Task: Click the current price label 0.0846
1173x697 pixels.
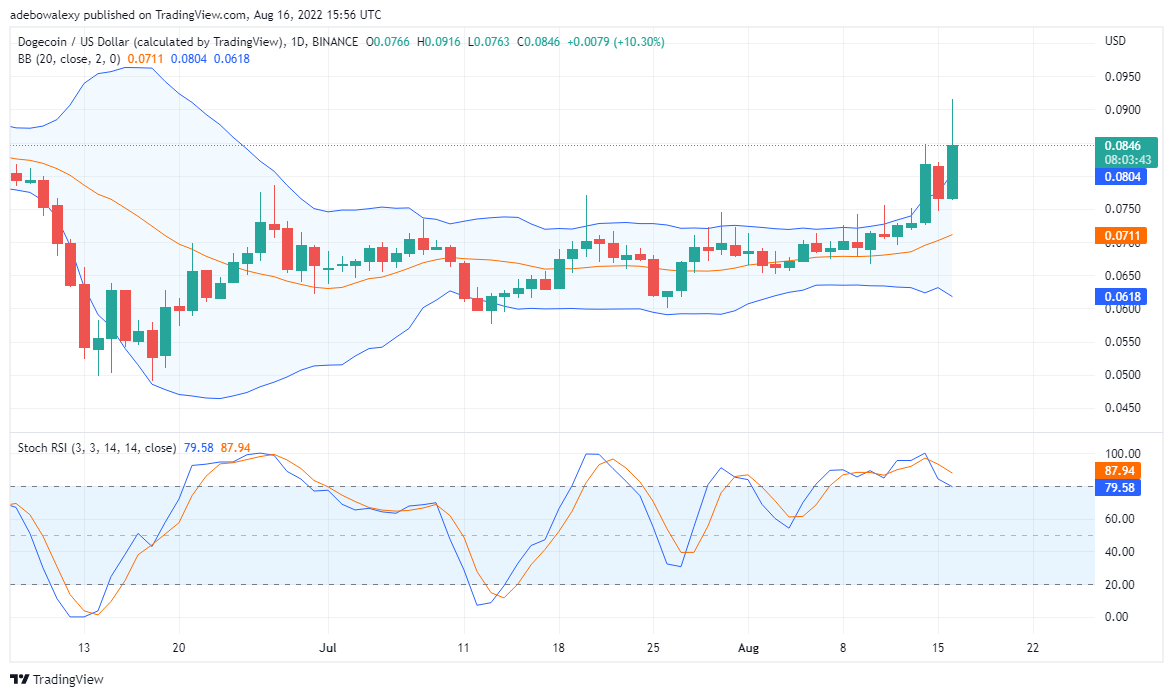Action: click(x=1125, y=146)
